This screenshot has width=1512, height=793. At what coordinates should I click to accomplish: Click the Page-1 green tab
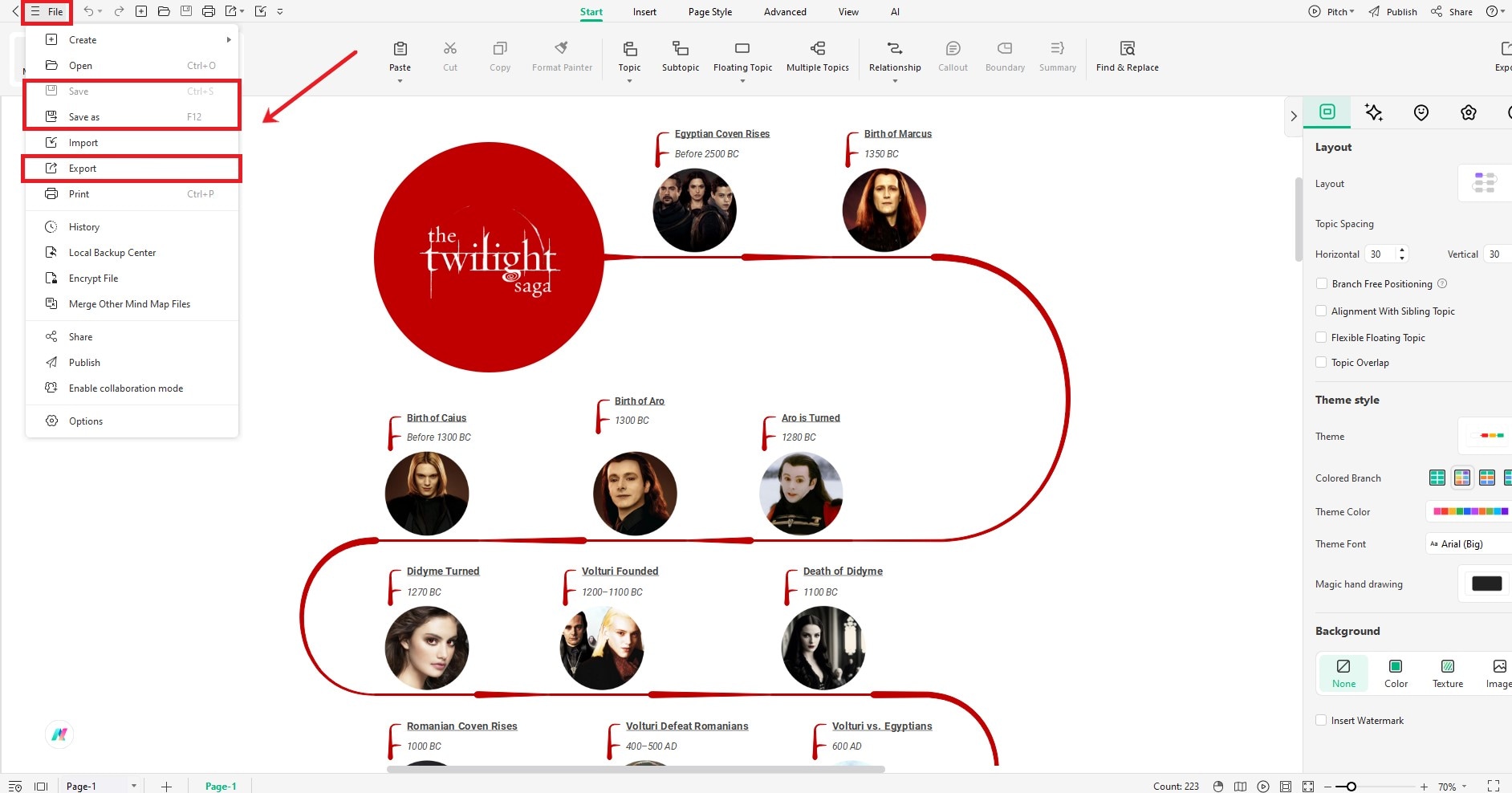coord(221,786)
